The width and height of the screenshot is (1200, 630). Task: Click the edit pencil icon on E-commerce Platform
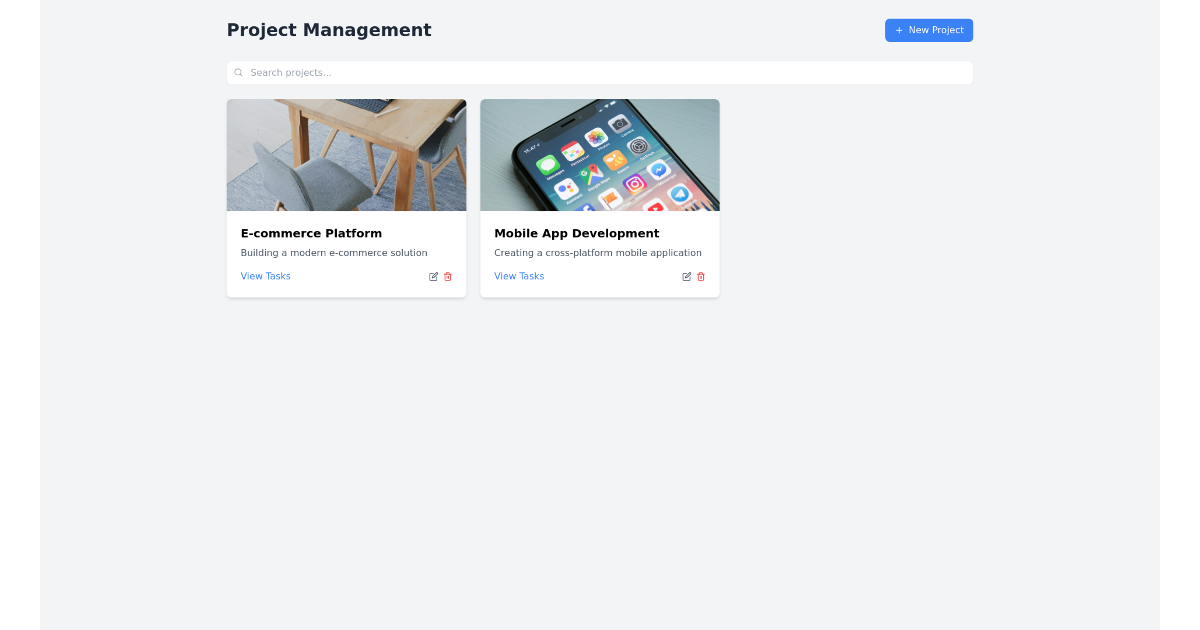433,276
